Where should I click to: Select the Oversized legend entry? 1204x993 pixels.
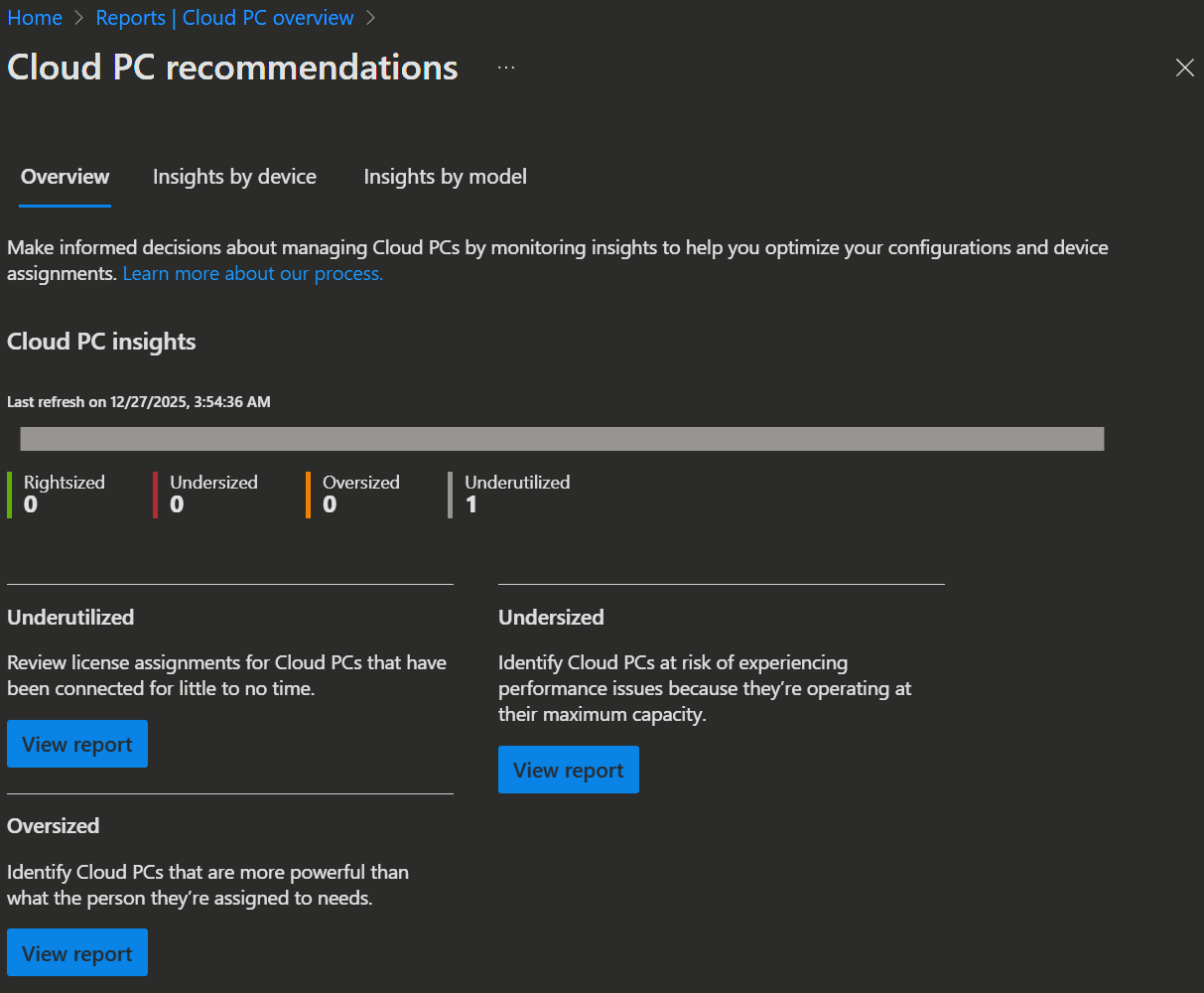click(360, 494)
